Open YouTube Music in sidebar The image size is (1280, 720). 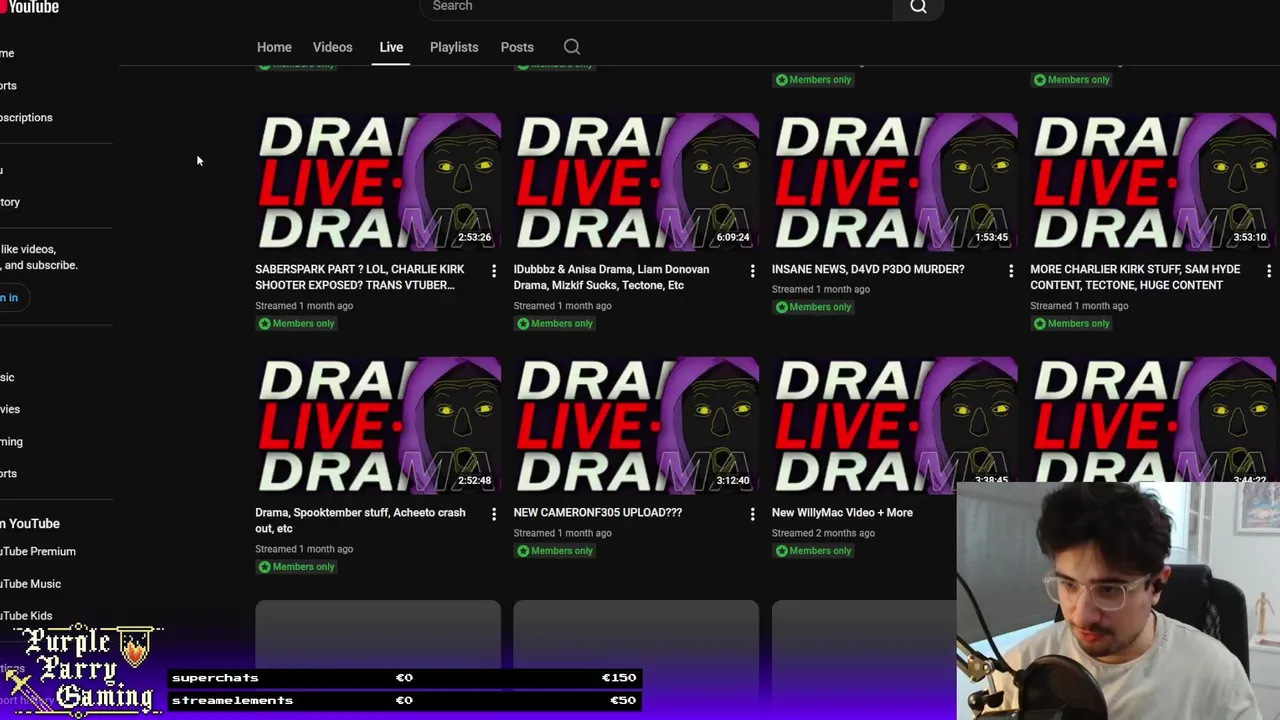[31, 584]
